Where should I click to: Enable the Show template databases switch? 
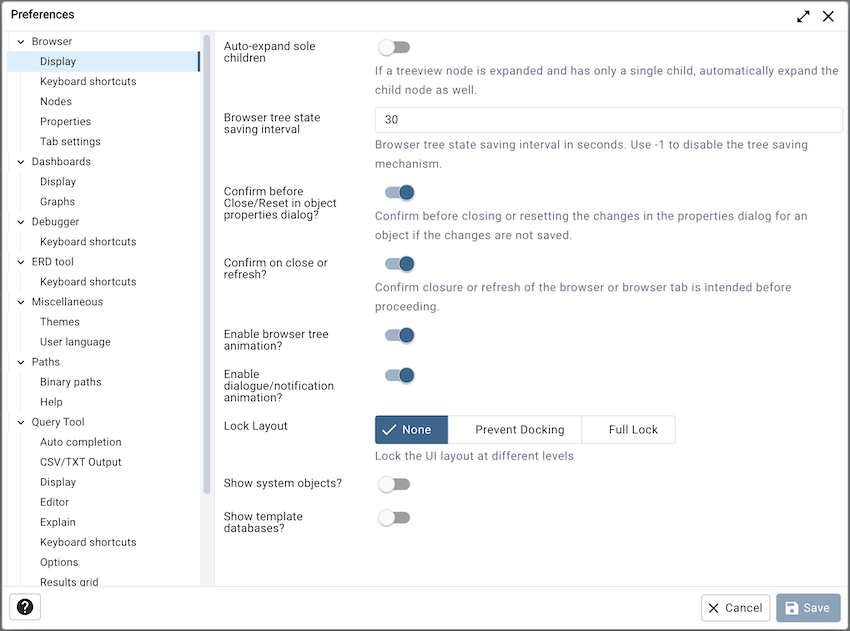394,518
